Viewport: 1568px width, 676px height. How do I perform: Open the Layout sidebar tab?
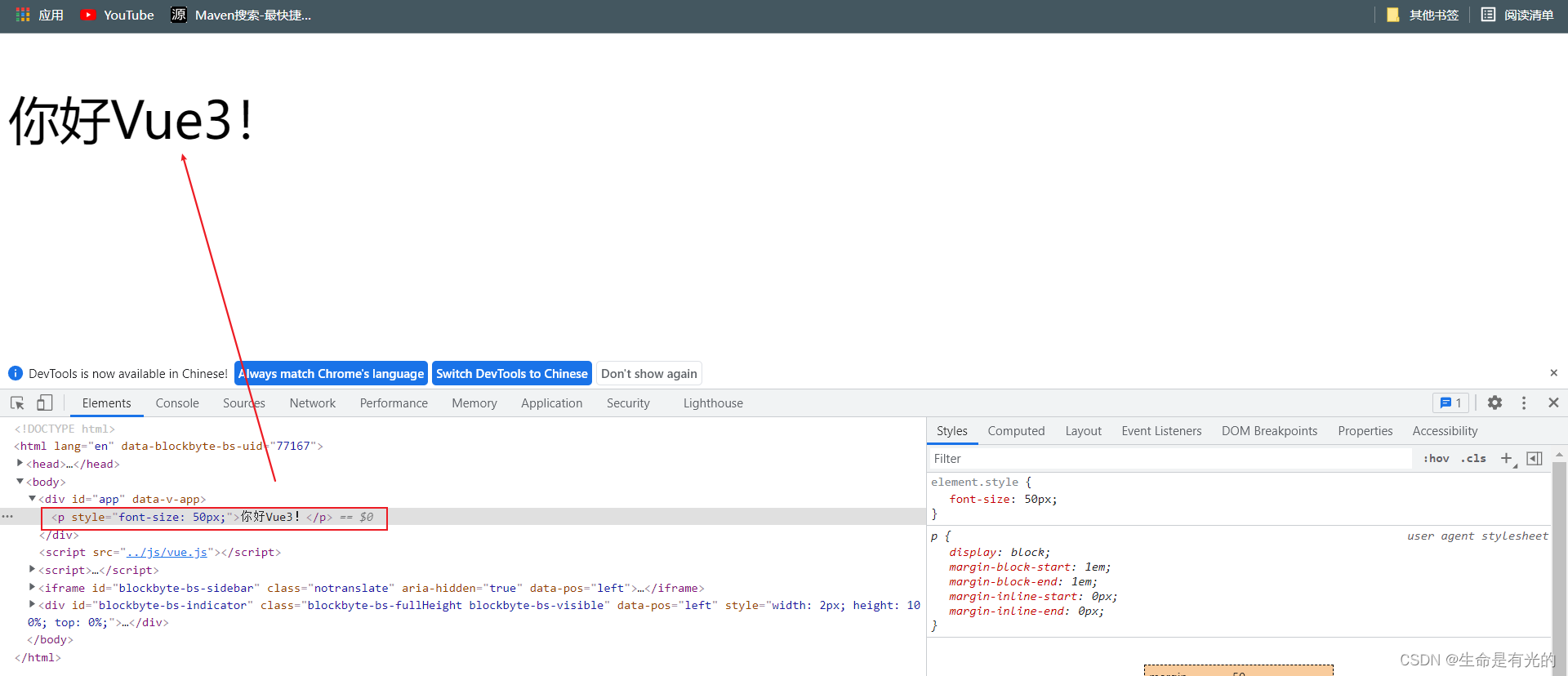point(1083,431)
